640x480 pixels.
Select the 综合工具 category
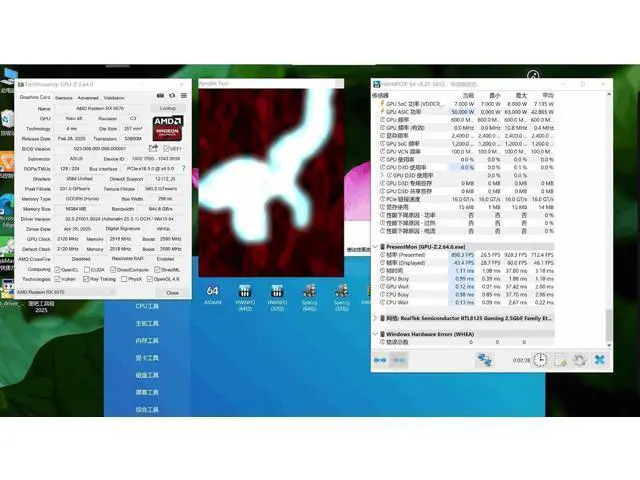click(x=147, y=409)
